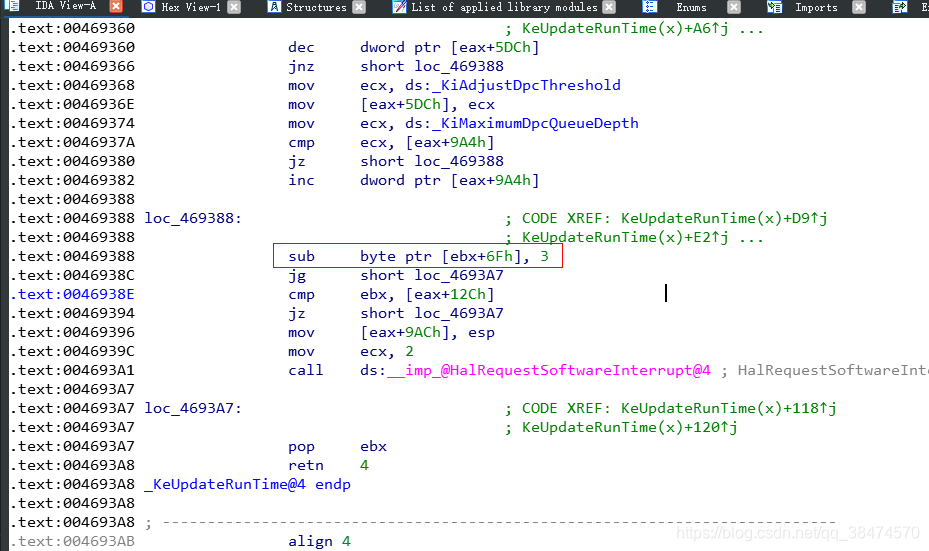The height and width of the screenshot is (551, 929).
Task: Click the '[eax+5DCh], ecx' operand
Action: [x=427, y=104]
